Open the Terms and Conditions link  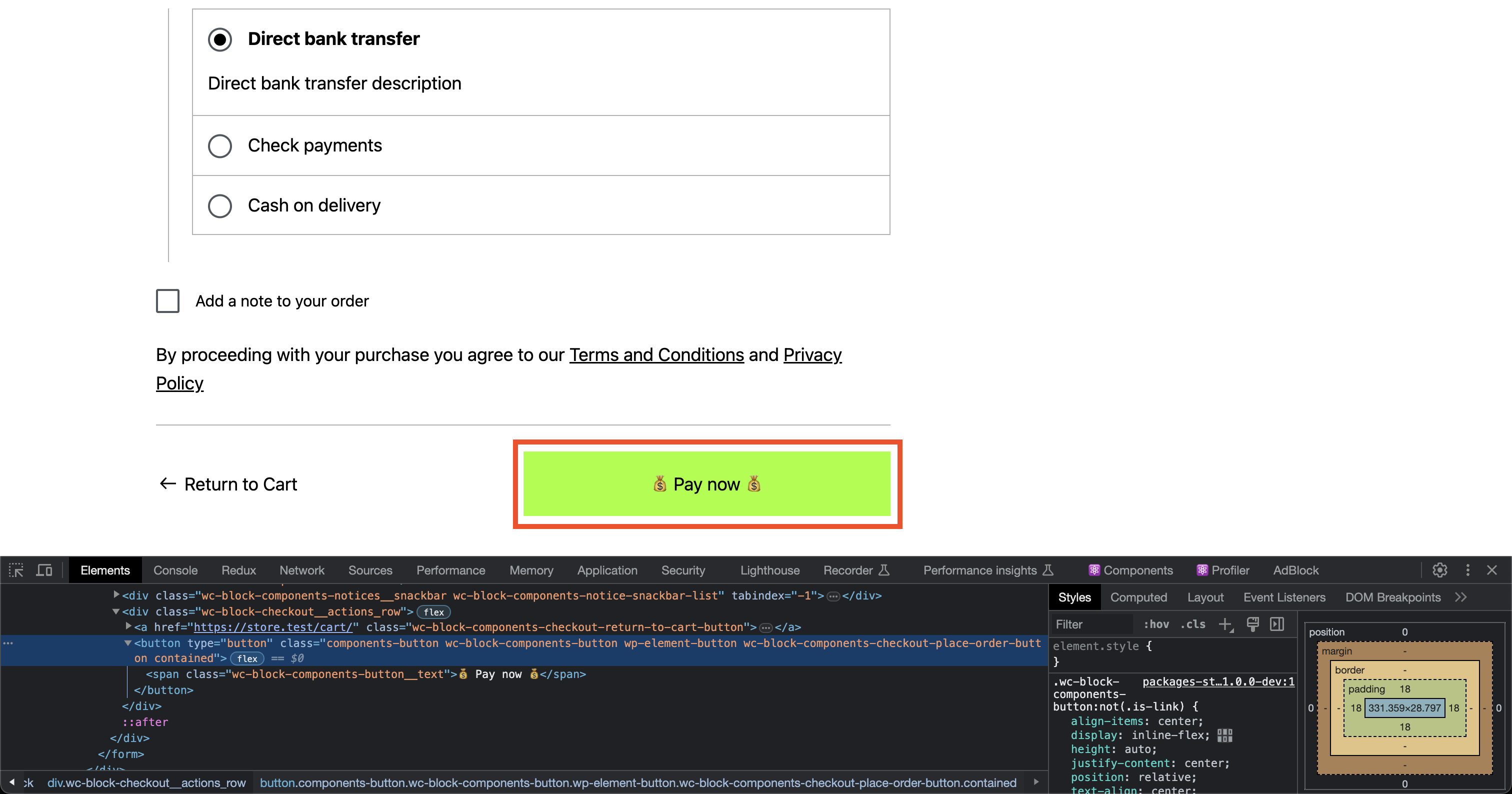(656, 354)
